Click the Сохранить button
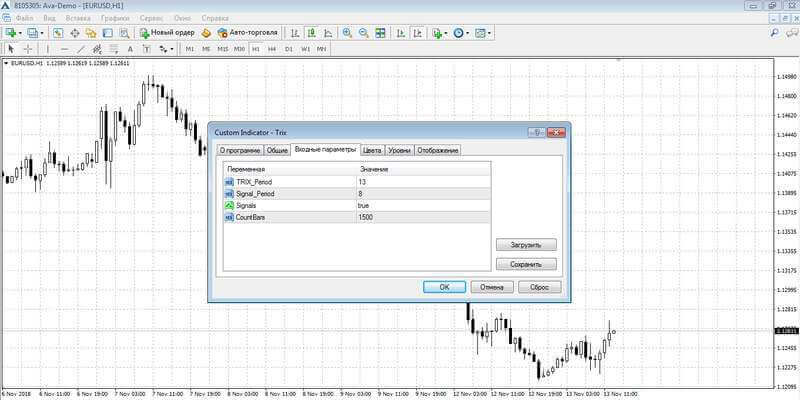 click(x=526, y=264)
